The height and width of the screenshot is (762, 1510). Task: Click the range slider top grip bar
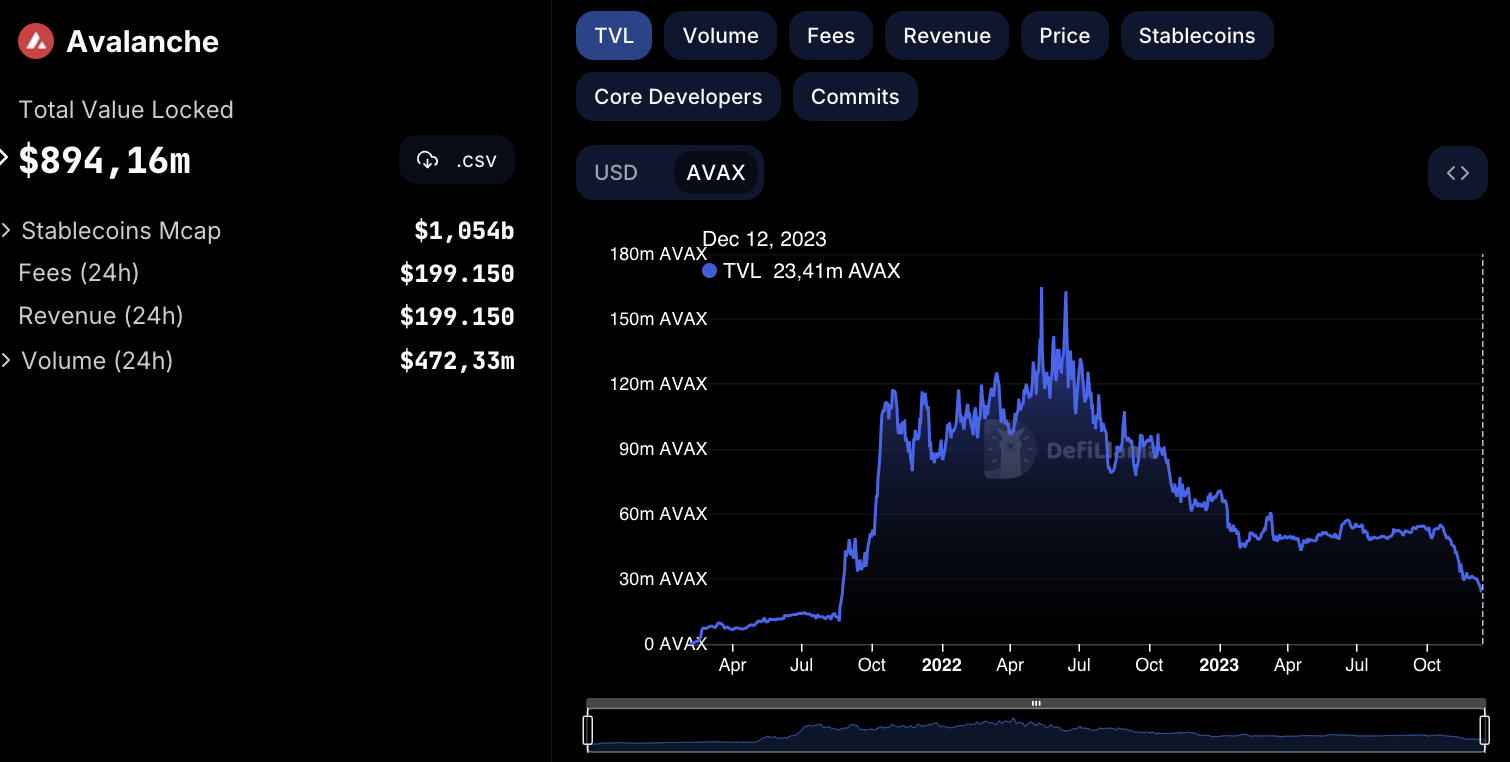click(1036, 703)
